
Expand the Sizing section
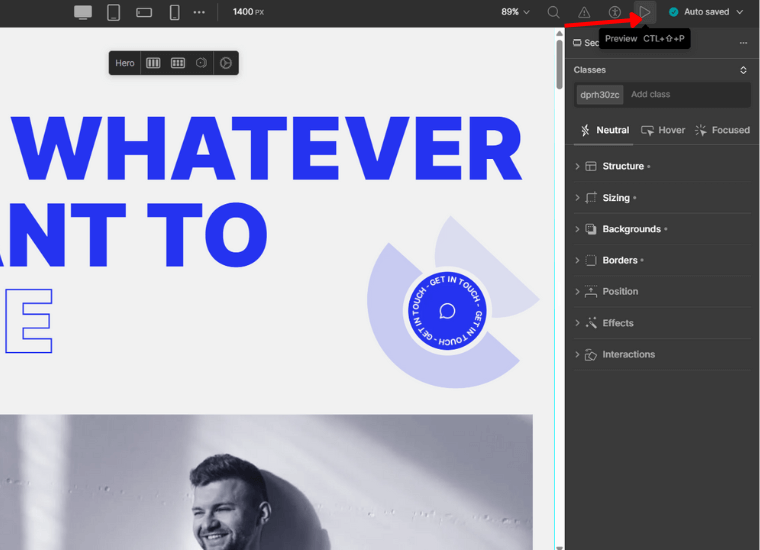(x=662, y=198)
